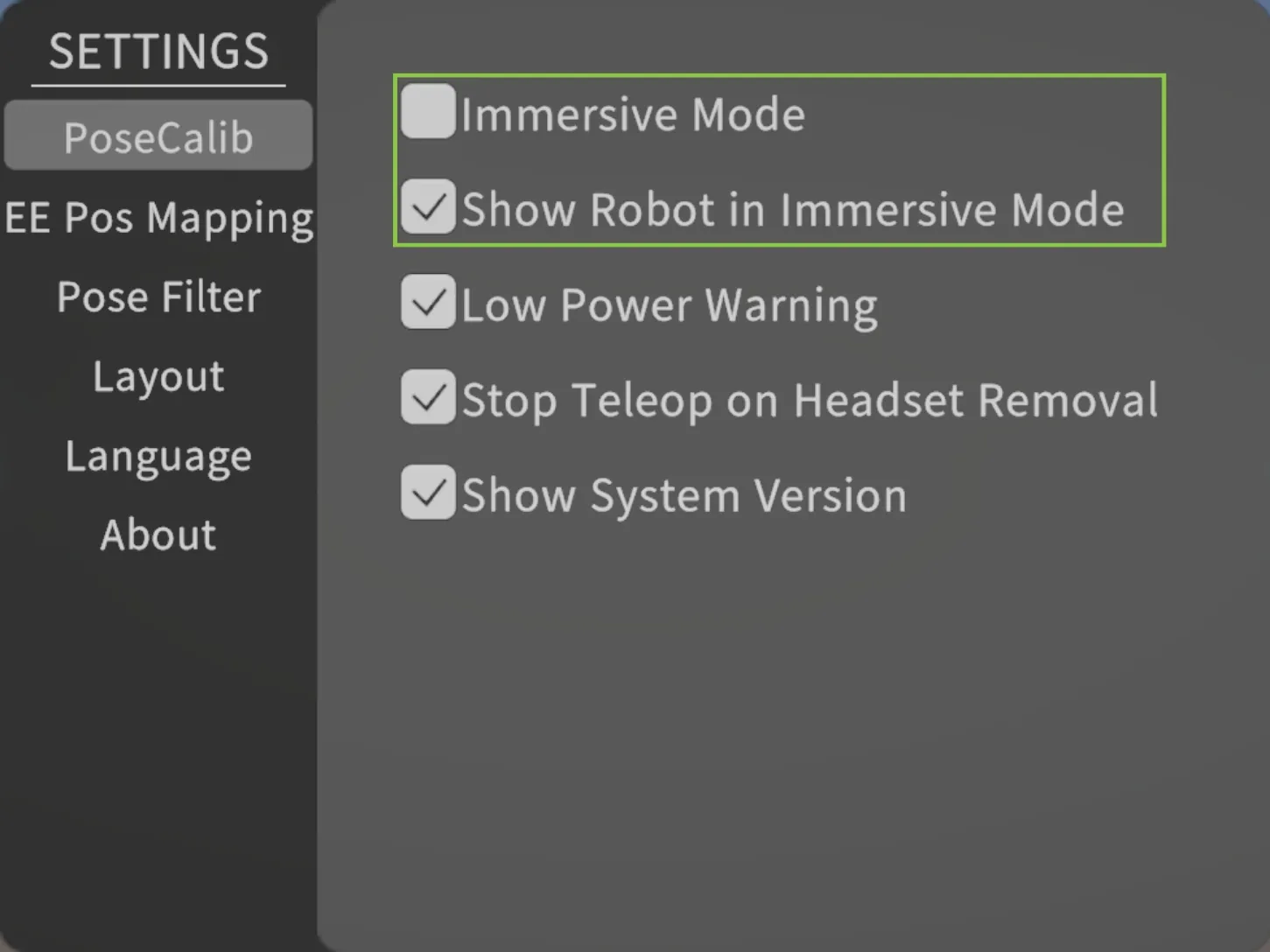Click the Stop Teleop on Headset Removal label
The width and height of the screenshot is (1270, 952).
(x=810, y=400)
